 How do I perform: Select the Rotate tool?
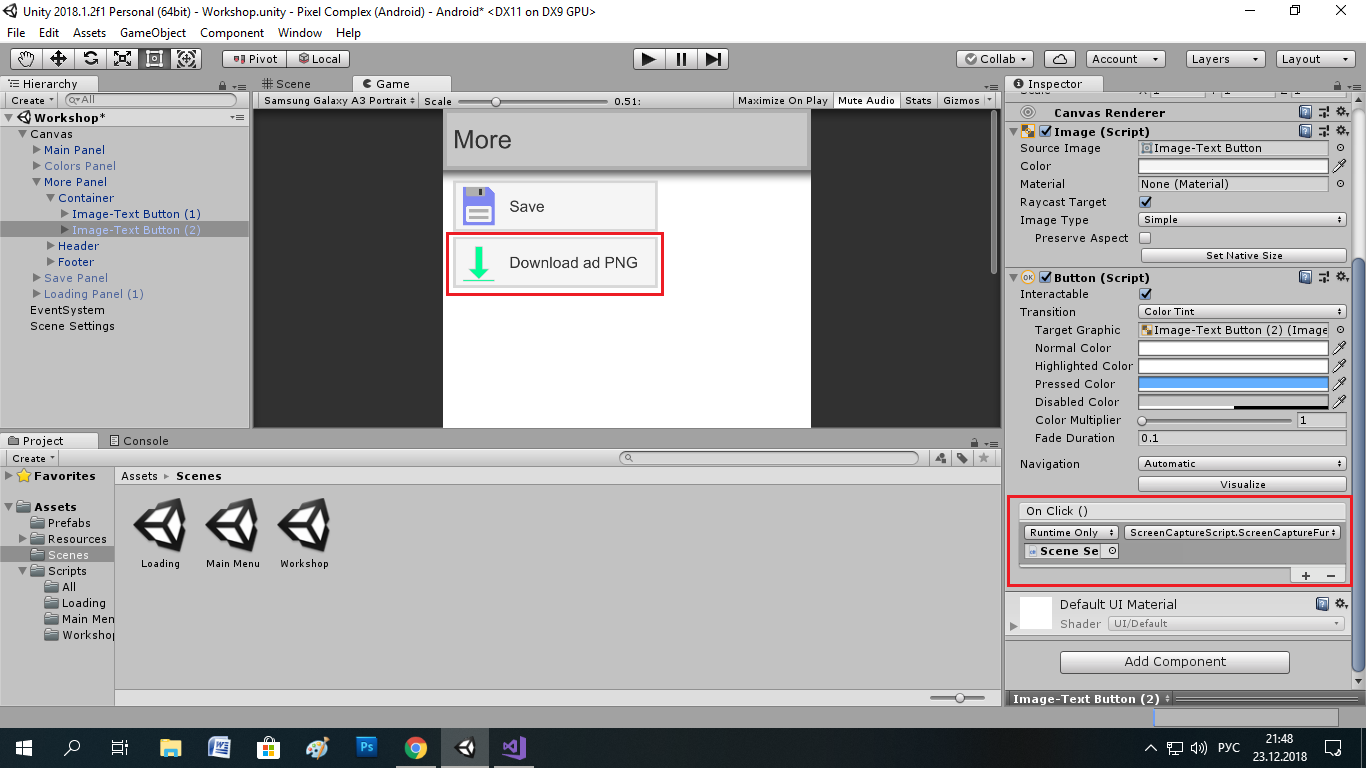tap(89, 59)
